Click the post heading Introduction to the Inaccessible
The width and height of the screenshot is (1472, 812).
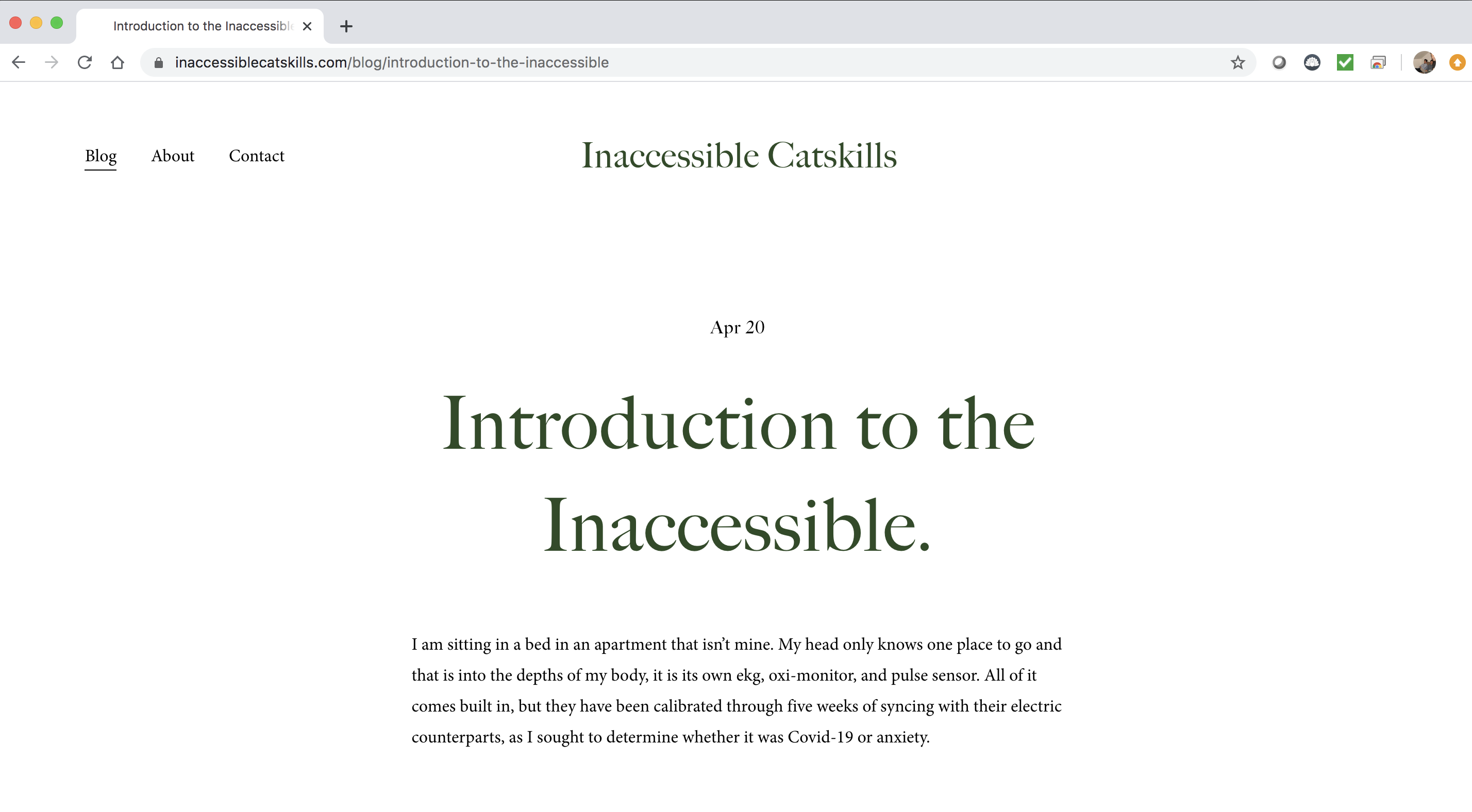[x=738, y=475]
